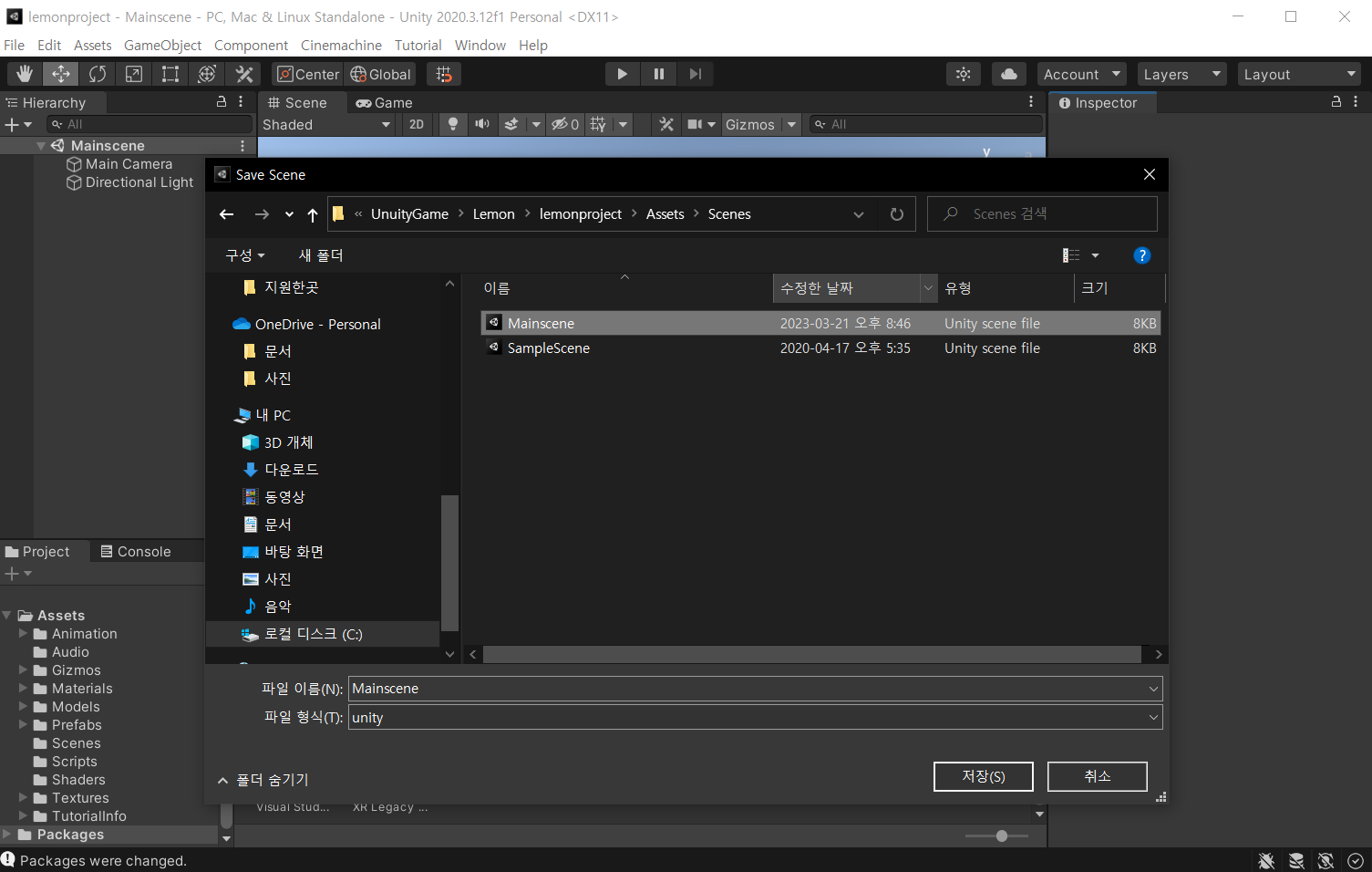Open custom editor tools icon
1372x872 pixels.
(x=244, y=74)
